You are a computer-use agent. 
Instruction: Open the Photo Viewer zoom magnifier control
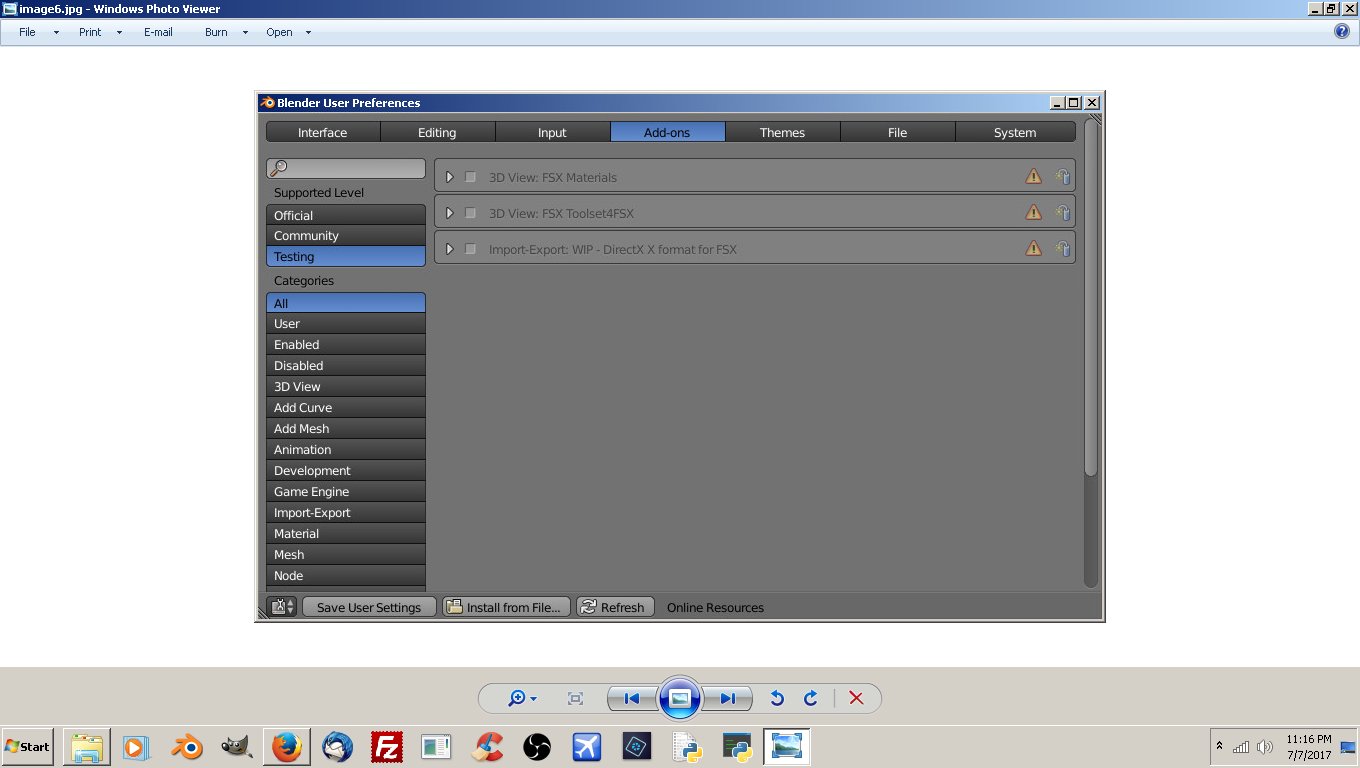click(x=522, y=698)
